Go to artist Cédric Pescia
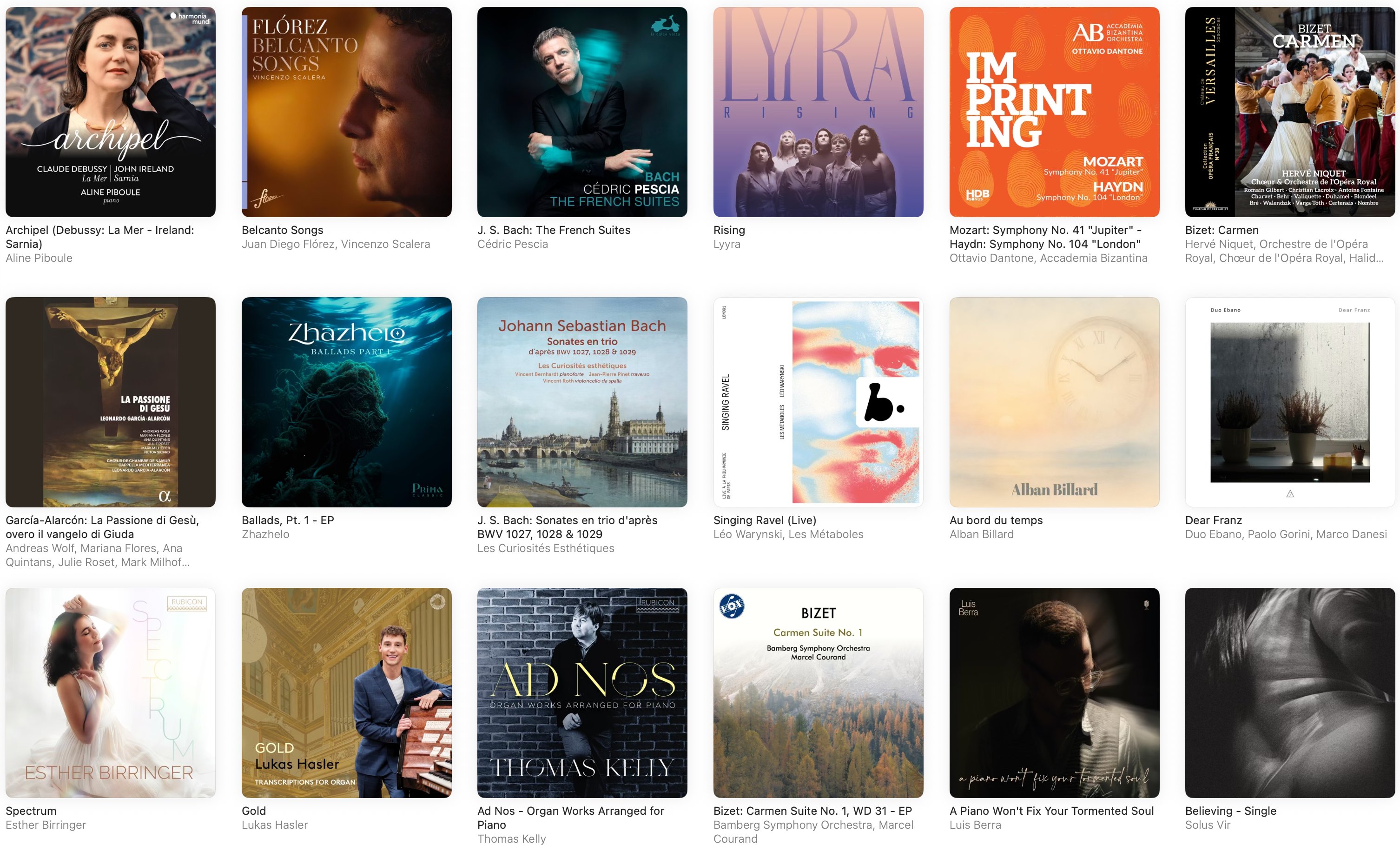Viewport: 1400px width, 852px height. 513,245
